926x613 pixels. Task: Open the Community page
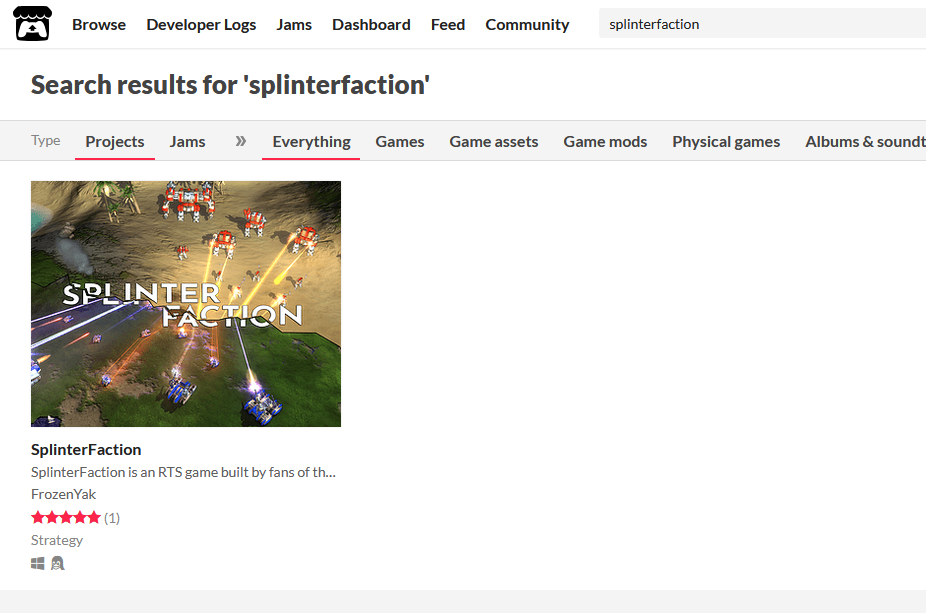pyautogui.click(x=527, y=24)
